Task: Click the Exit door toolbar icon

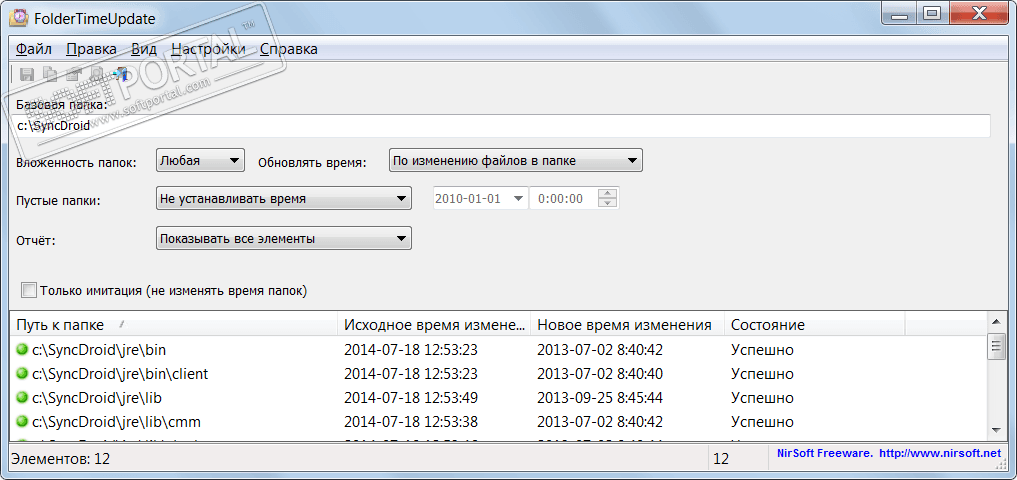Action: click(122, 74)
